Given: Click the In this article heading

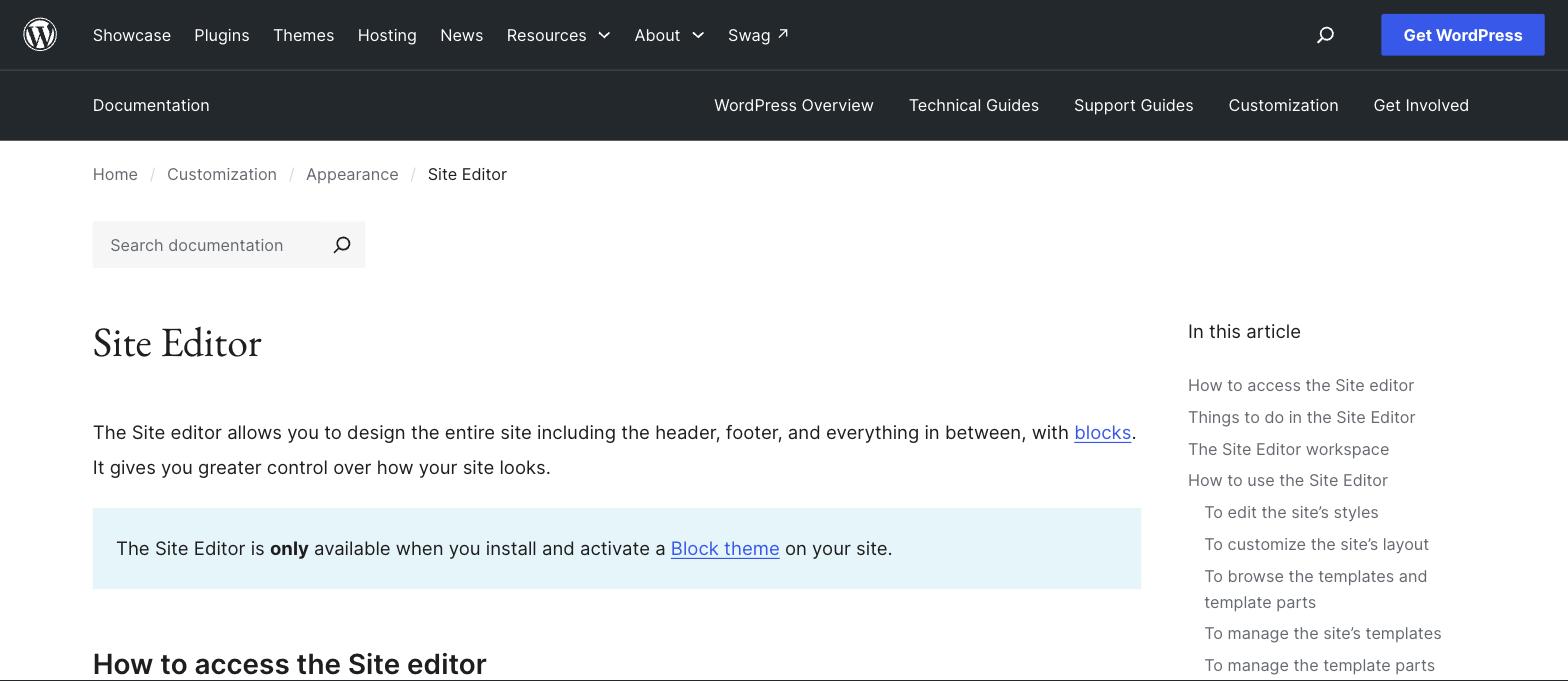Looking at the screenshot, I should point(1244,332).
